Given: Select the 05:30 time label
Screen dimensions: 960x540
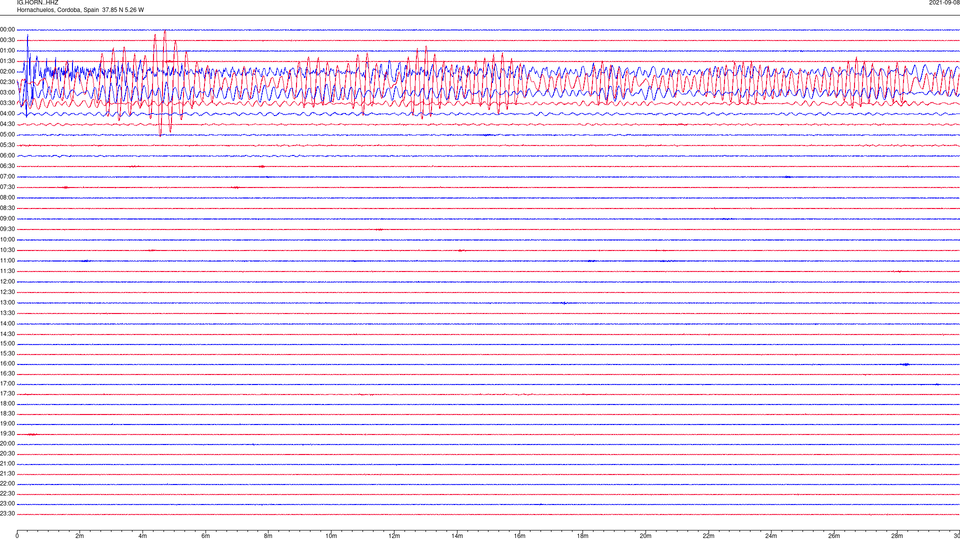Looking at the screenshot, I should tap(7, 145).
